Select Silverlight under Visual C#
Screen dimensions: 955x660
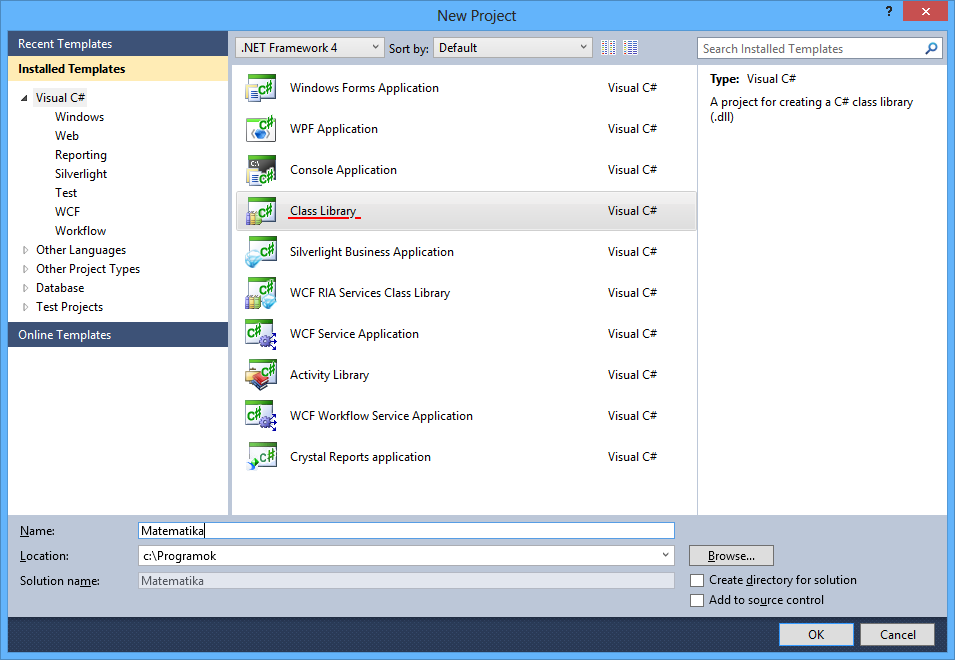pos(81,174)
